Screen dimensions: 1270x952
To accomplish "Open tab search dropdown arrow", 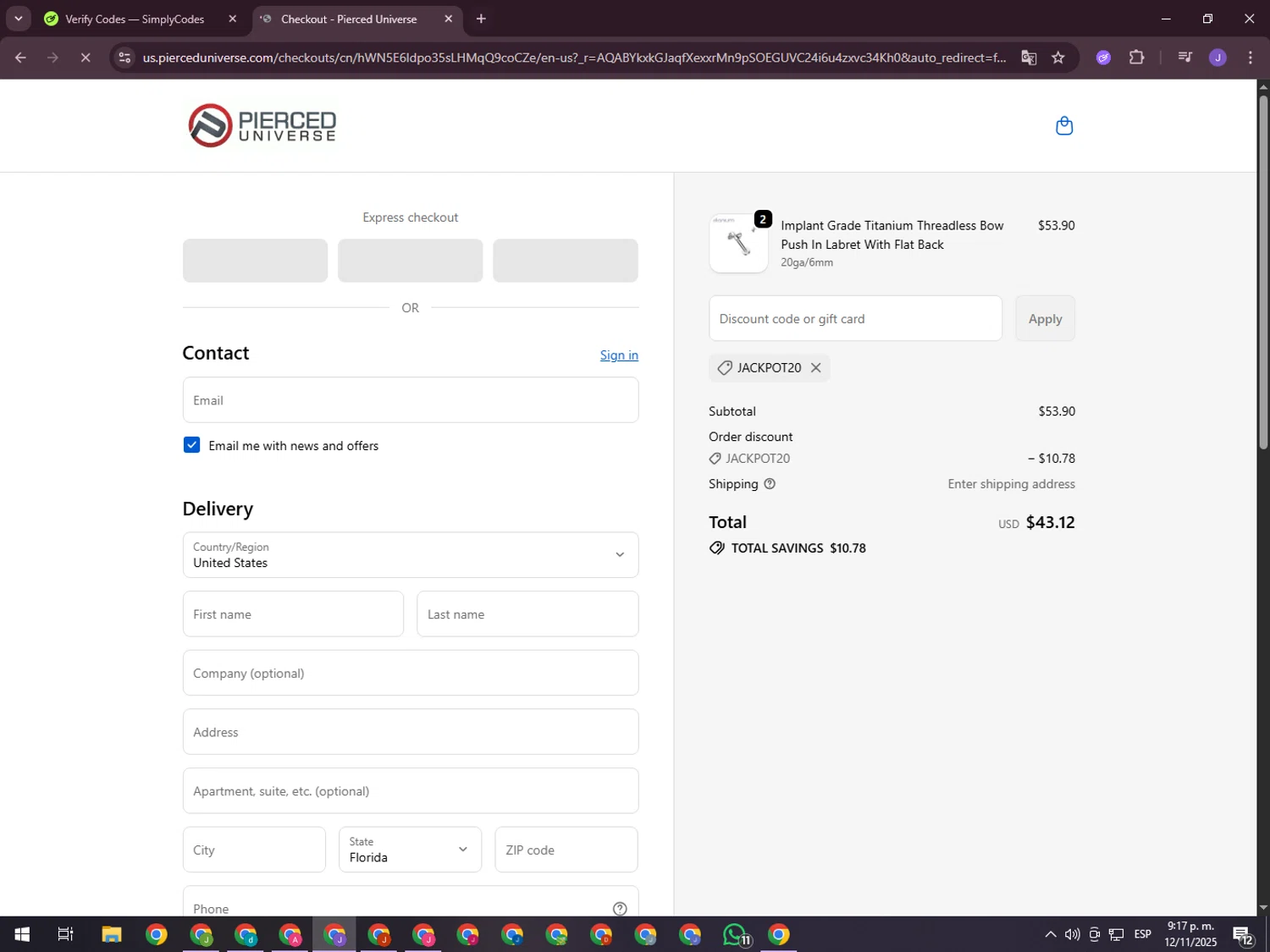I will 18,19.
